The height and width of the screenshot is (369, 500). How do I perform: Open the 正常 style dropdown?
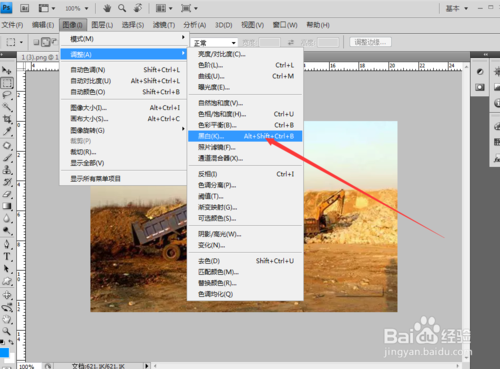(215, 43)
